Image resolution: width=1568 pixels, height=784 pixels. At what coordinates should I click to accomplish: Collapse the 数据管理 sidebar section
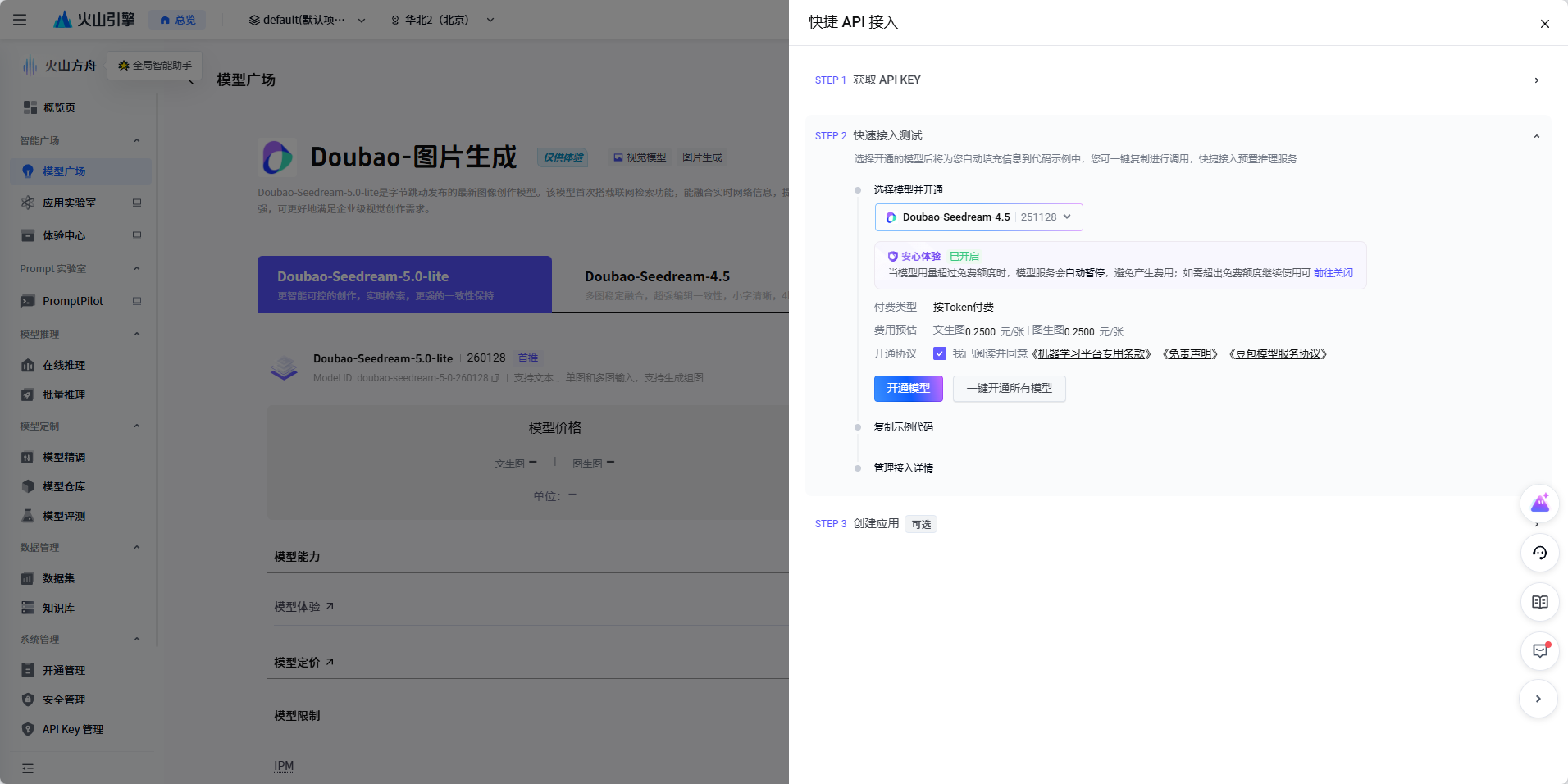[x=137, y=547]
